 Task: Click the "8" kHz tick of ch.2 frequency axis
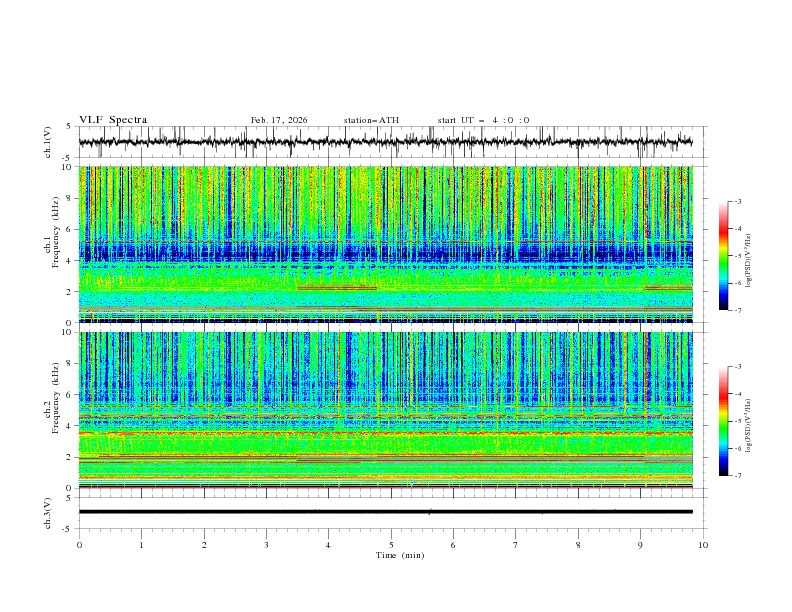coord(70,364)
